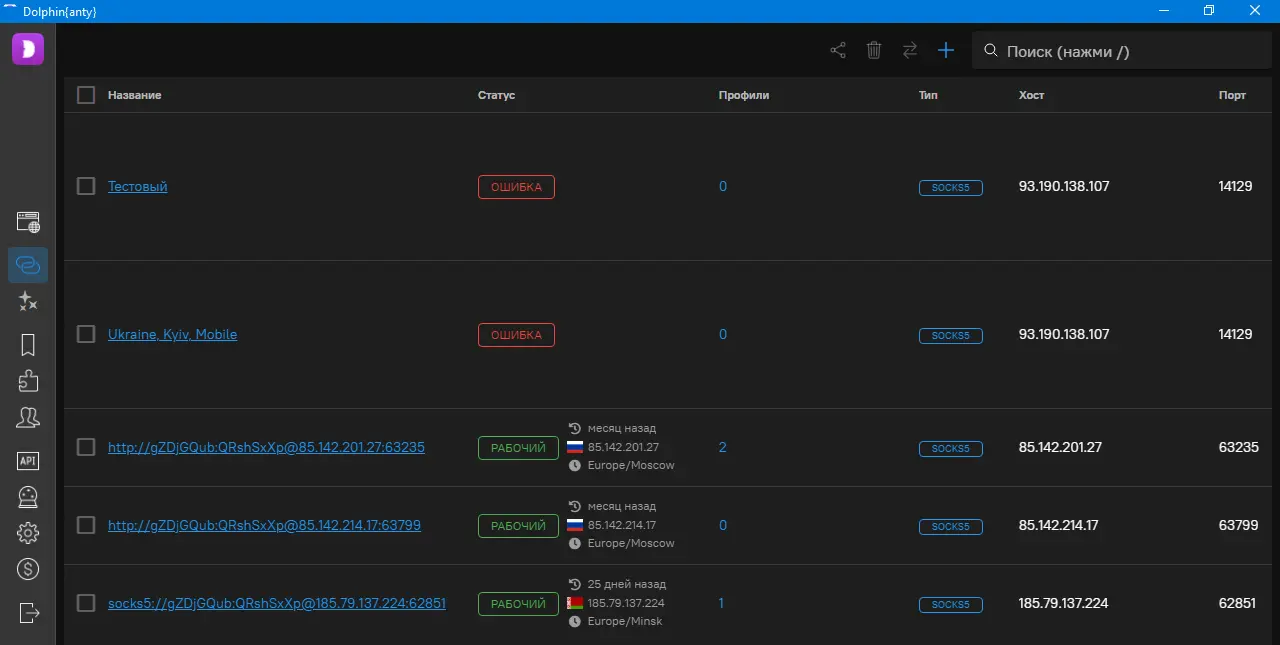Click the share icon in toolbar
The width and height of the screenshot is (1280, 645).
click(838, 50)
